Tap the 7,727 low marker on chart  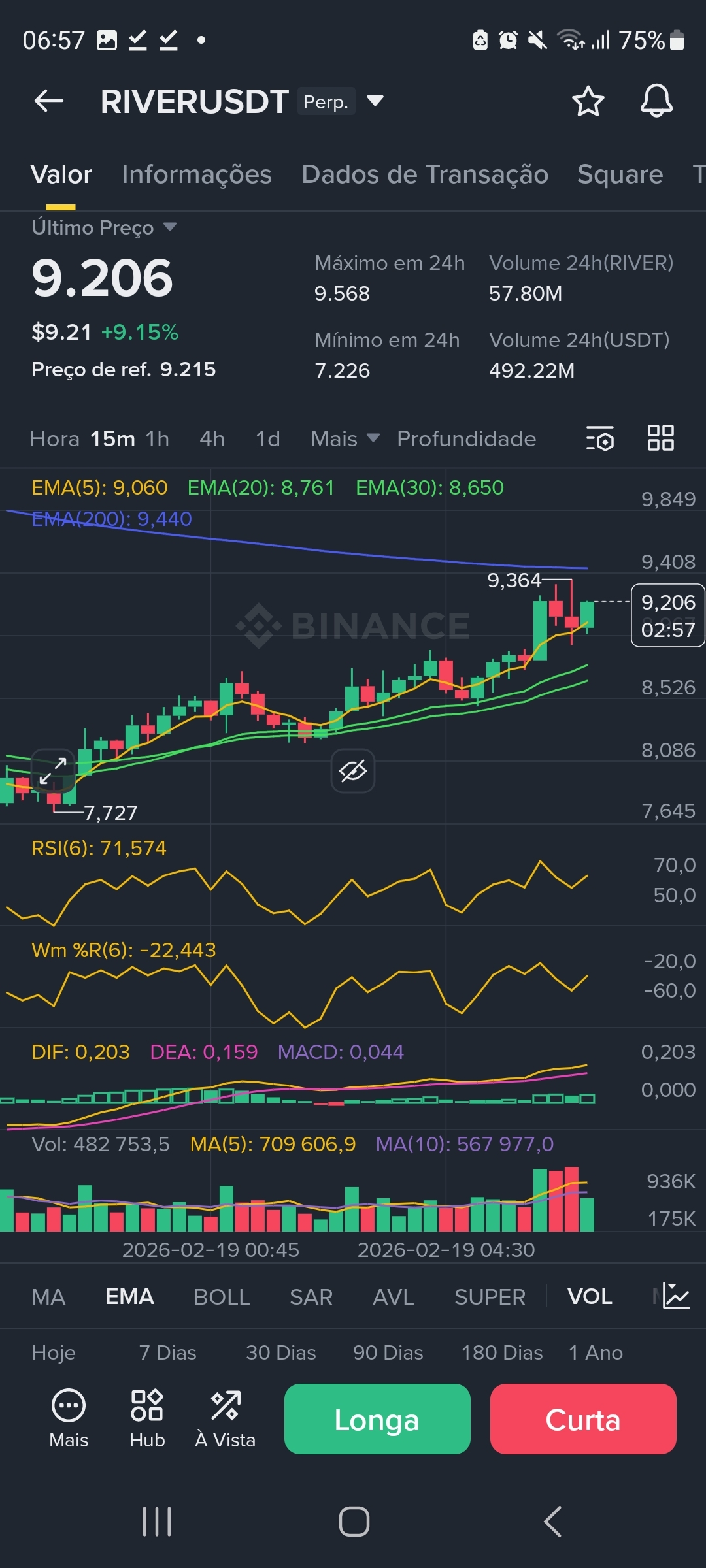pyautogui.click(x=110, y=813)
